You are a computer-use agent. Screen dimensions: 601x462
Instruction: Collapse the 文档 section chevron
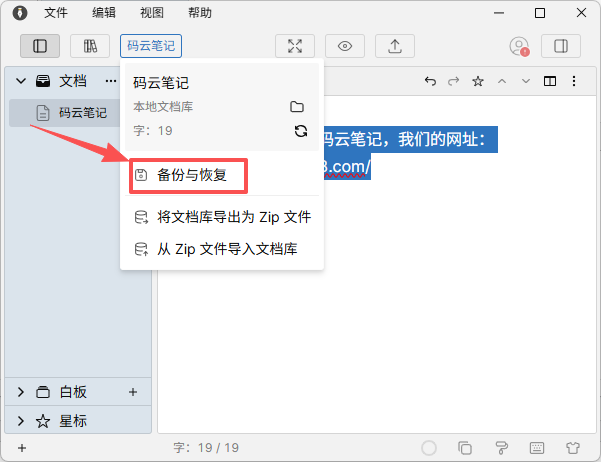(21, 81)
